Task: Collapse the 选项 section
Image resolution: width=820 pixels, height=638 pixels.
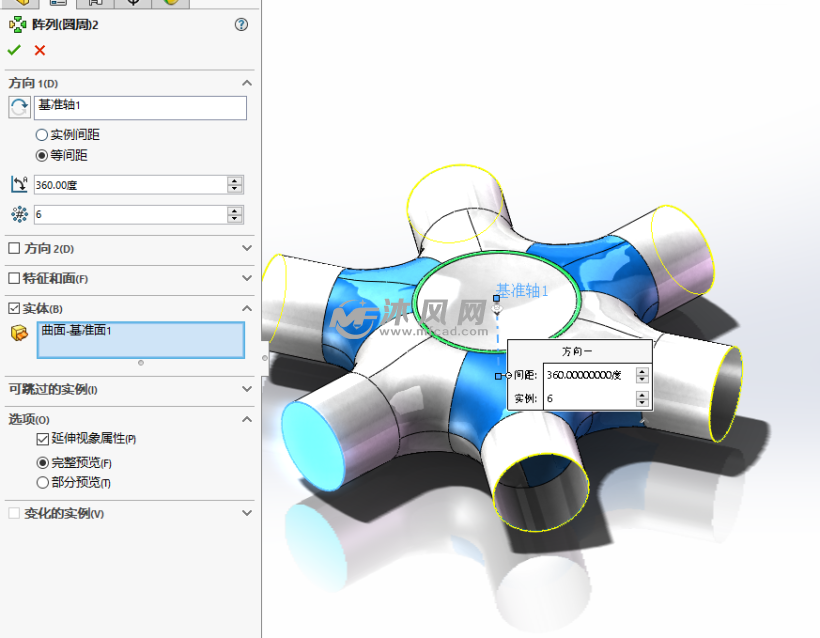Action: (247, 419)
